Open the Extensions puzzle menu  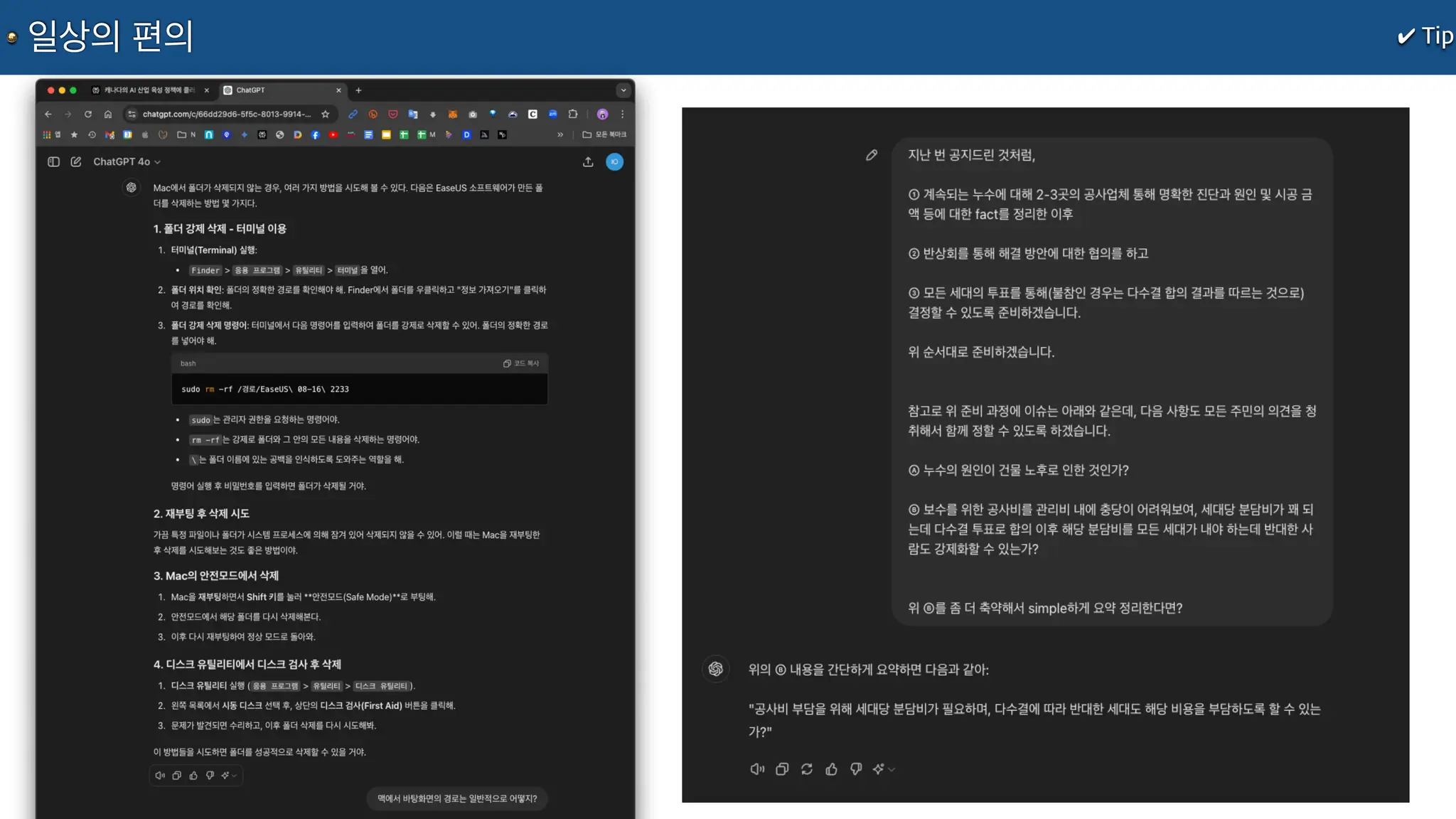573,114
